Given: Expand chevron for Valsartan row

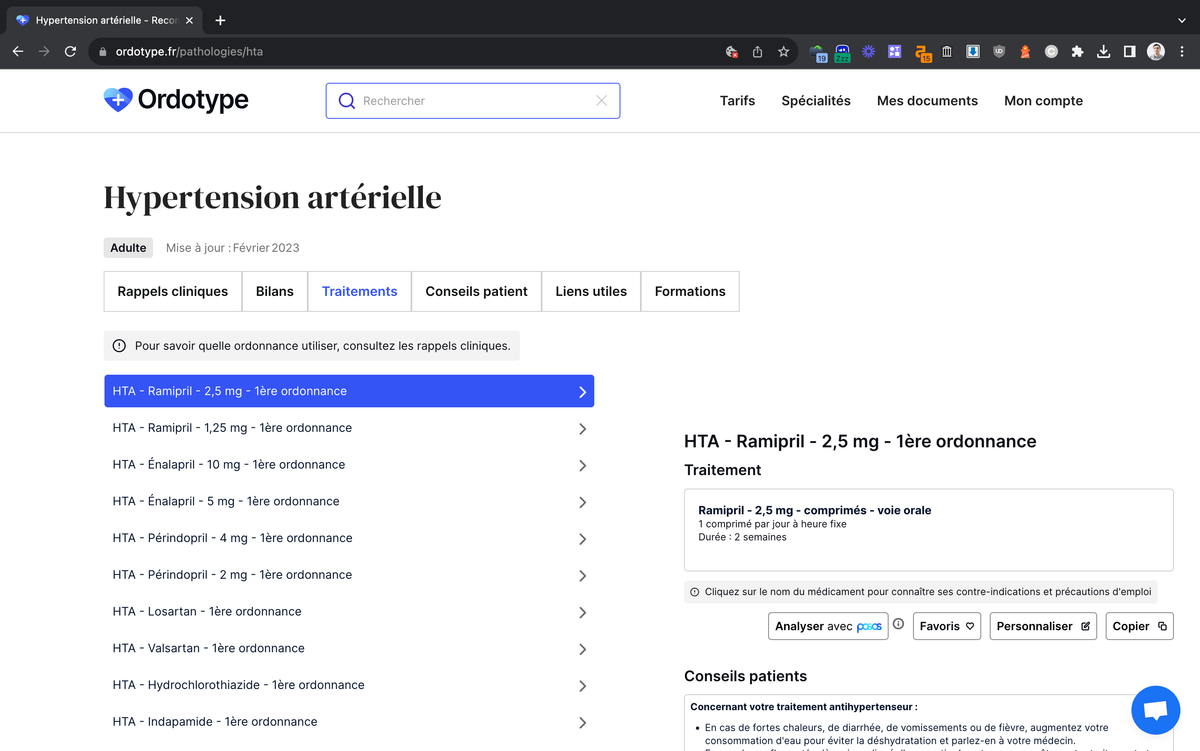Looking at the screenshot, I should click(x=582, y=649).
